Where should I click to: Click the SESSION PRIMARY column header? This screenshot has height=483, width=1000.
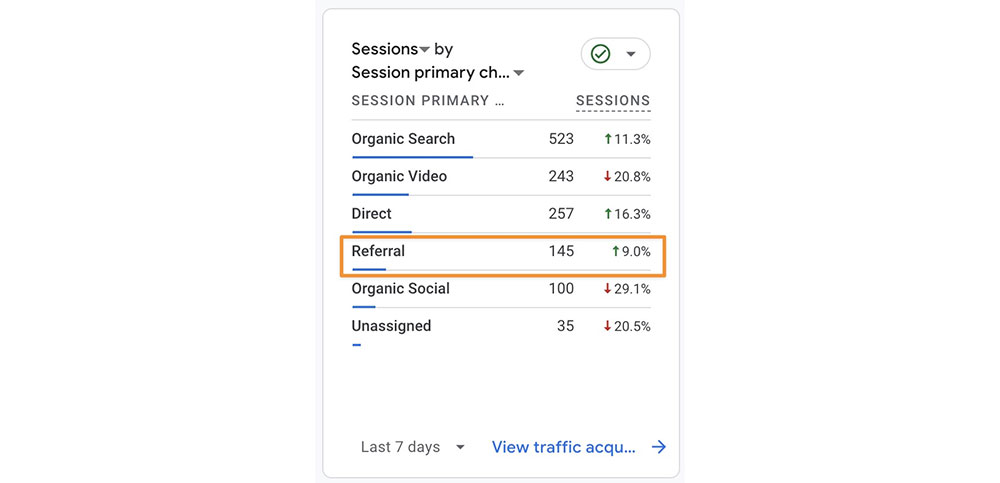(428, 101)
